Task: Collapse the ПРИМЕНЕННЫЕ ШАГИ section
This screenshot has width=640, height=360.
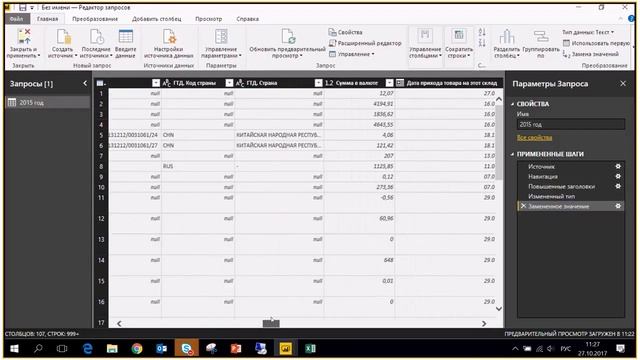Action: coord(513,154)
